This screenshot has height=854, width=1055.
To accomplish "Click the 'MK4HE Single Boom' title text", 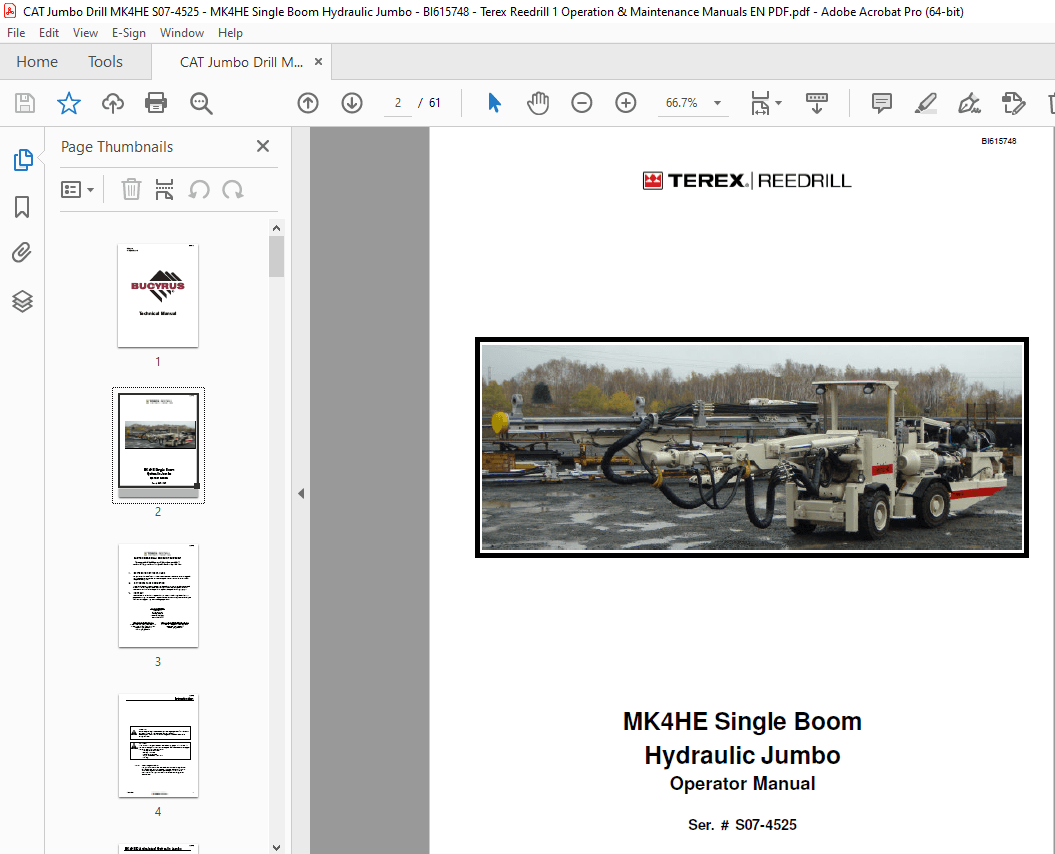I will (742, 721).
